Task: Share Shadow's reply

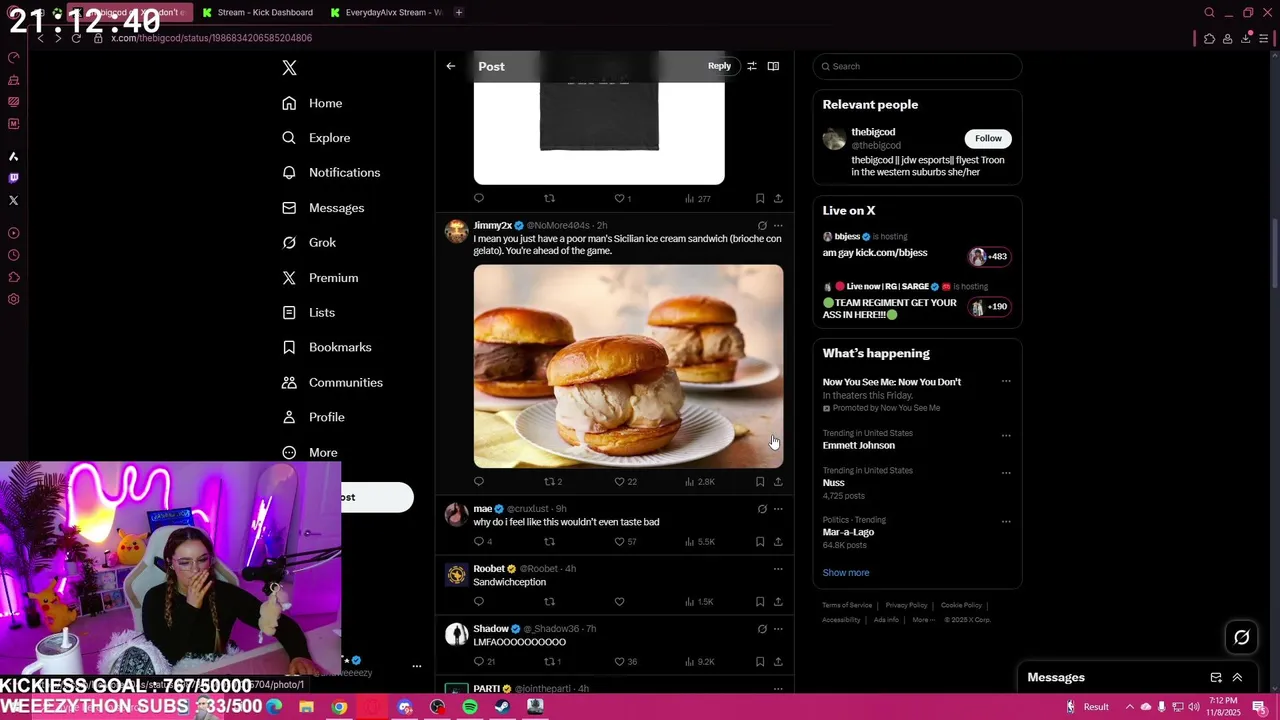Action: point(778,662)
